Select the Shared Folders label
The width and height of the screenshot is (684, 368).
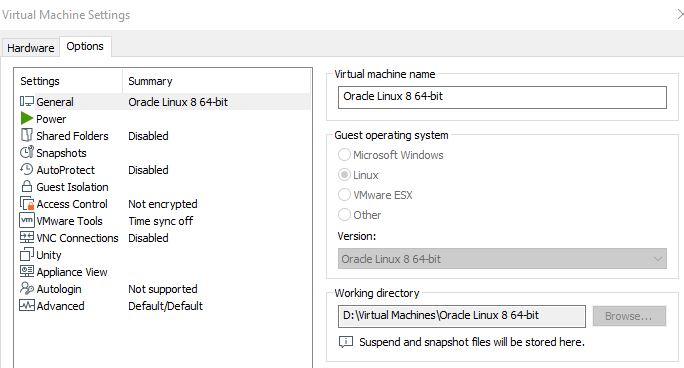click(72, 136)
